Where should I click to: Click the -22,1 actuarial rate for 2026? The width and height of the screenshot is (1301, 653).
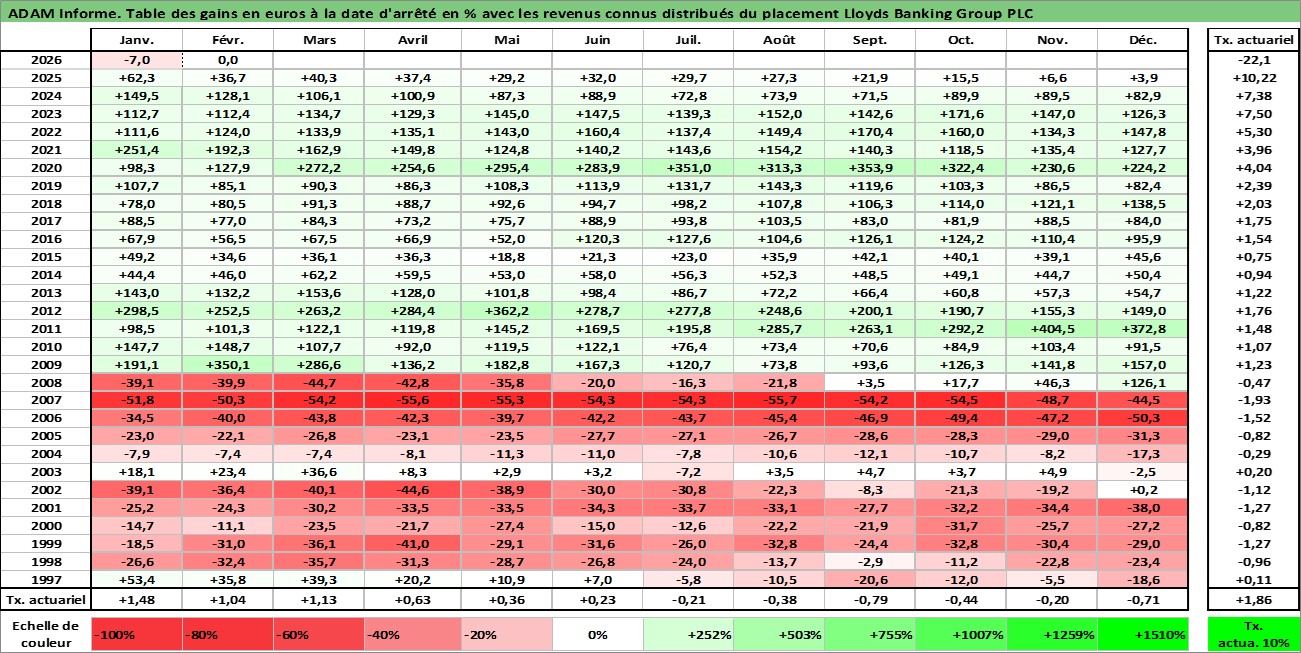click(x=1254, y=60)
